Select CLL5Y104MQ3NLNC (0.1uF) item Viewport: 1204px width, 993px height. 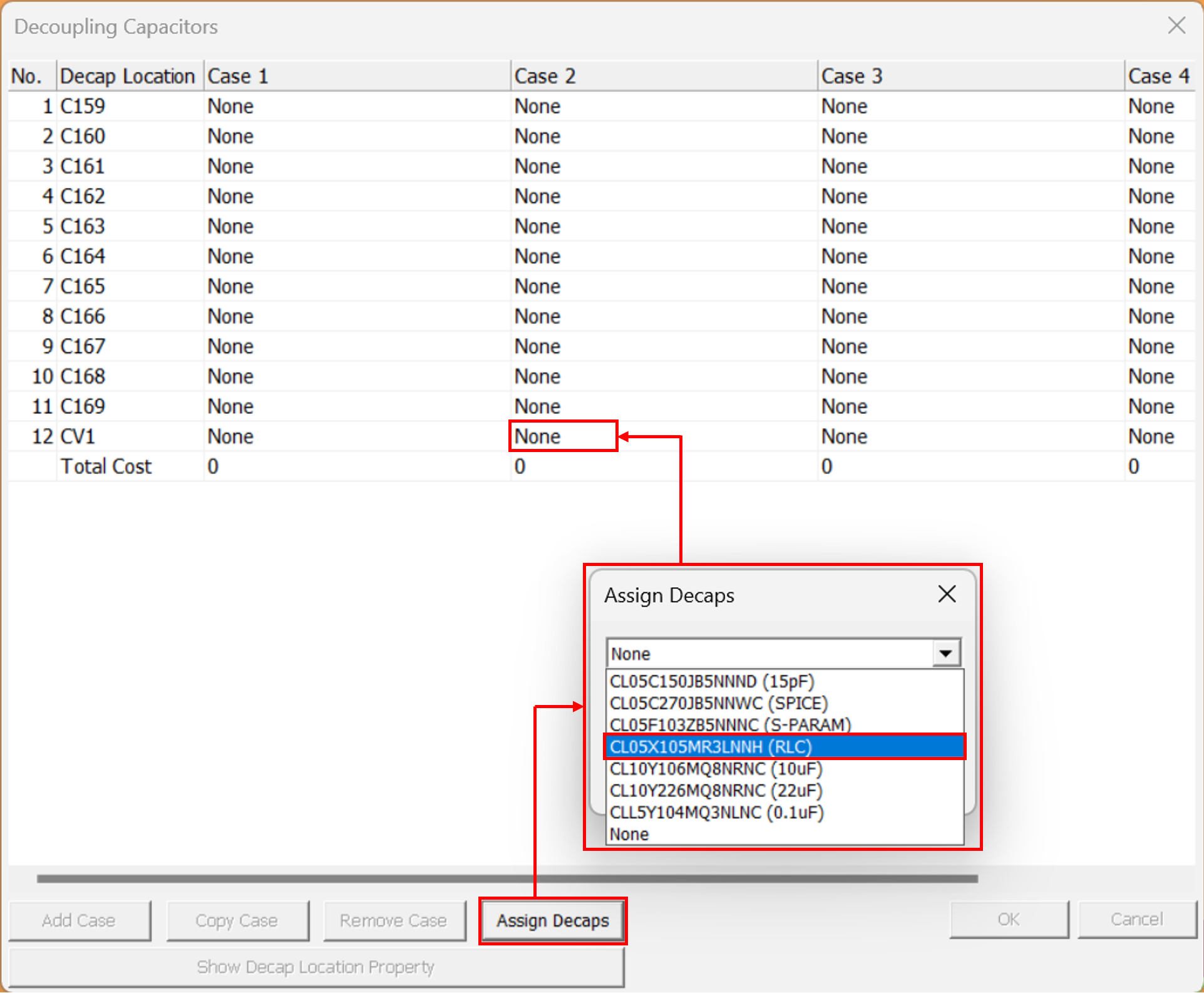point(716,813)
